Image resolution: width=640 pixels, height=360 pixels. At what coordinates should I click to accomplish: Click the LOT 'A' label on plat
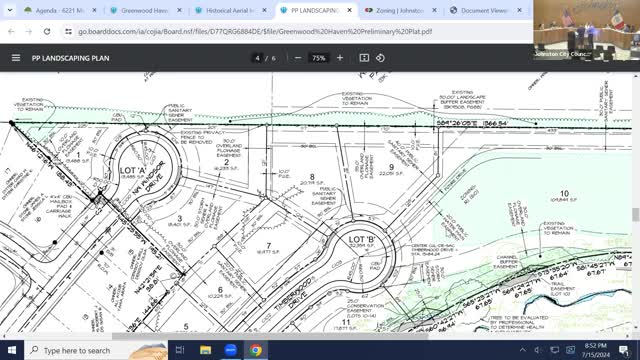tap(133, 170)
